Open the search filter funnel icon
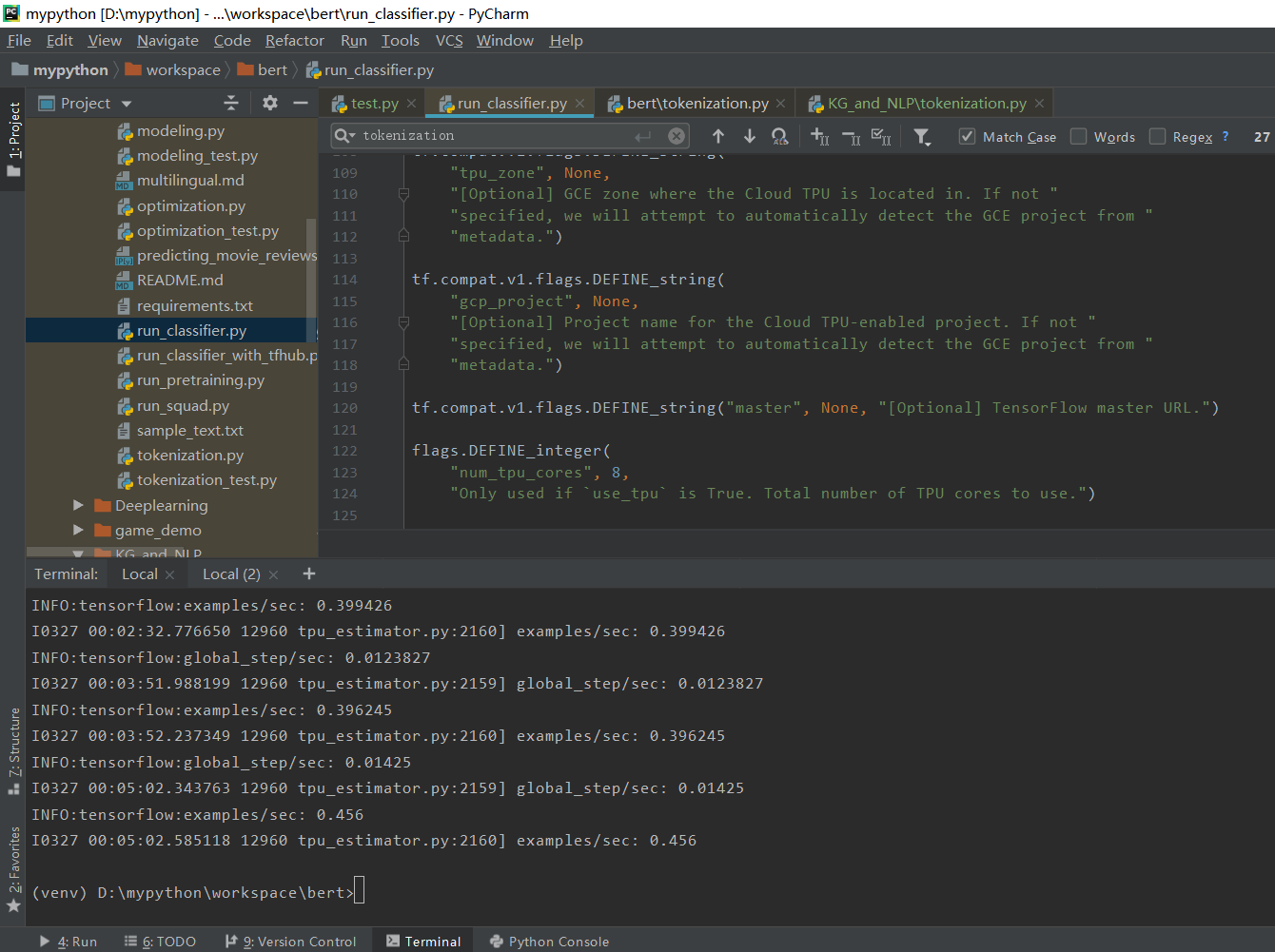Viewport: 1275px width, 952px height. [x=922, y=136]
